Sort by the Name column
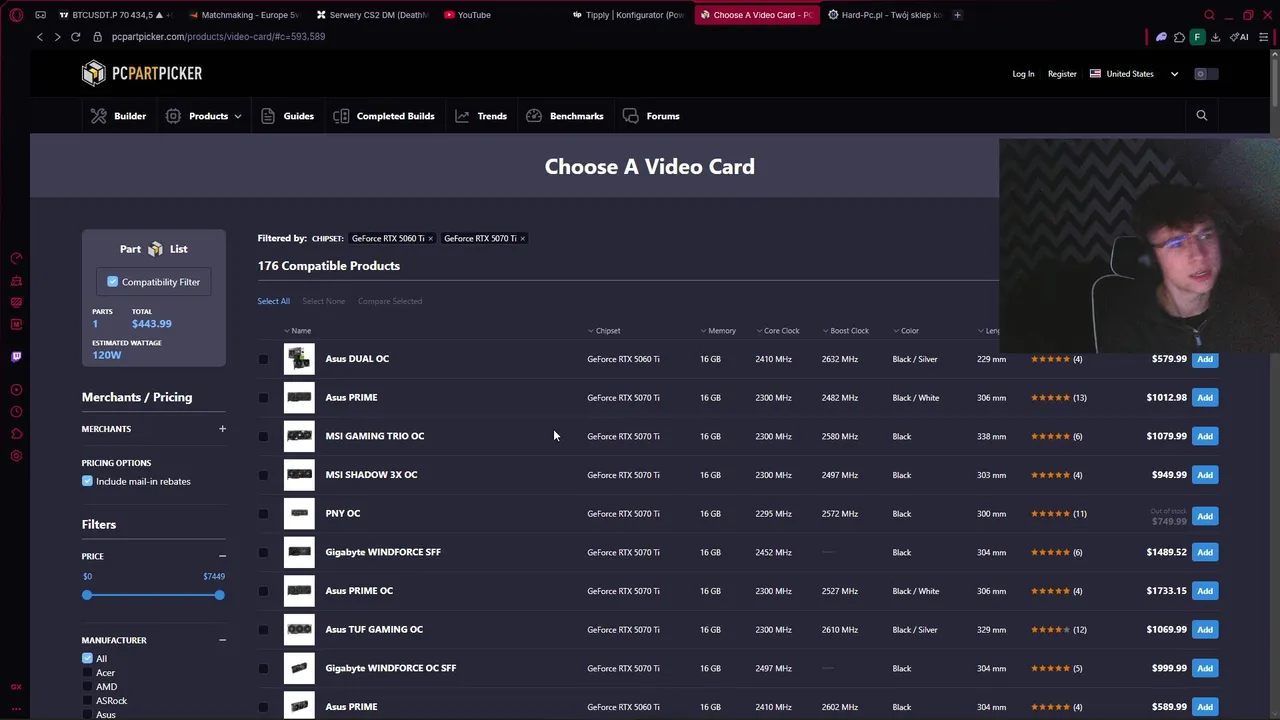 pyautogui.click(x=297, y=331)
